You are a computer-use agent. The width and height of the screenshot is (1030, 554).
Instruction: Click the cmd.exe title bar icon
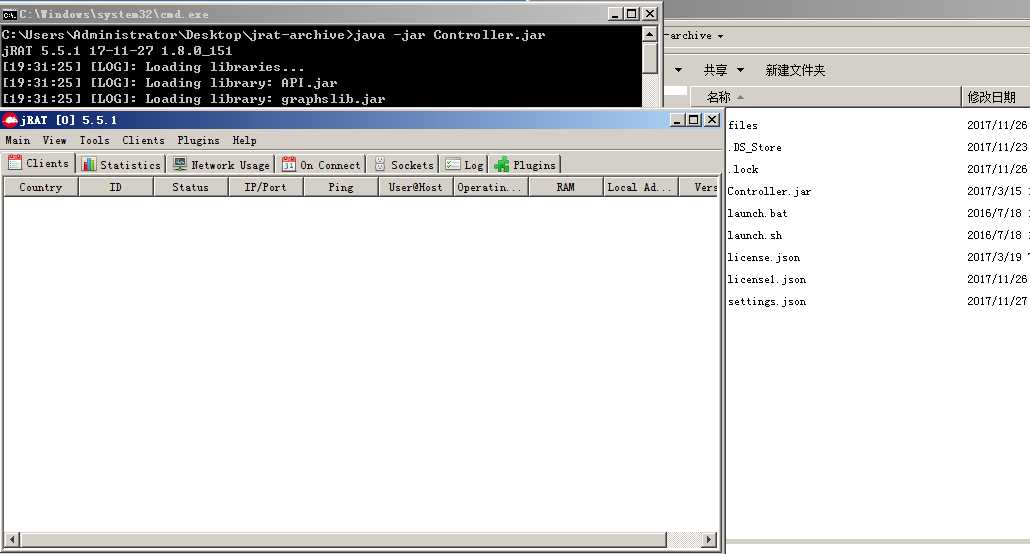pos(9,14)
